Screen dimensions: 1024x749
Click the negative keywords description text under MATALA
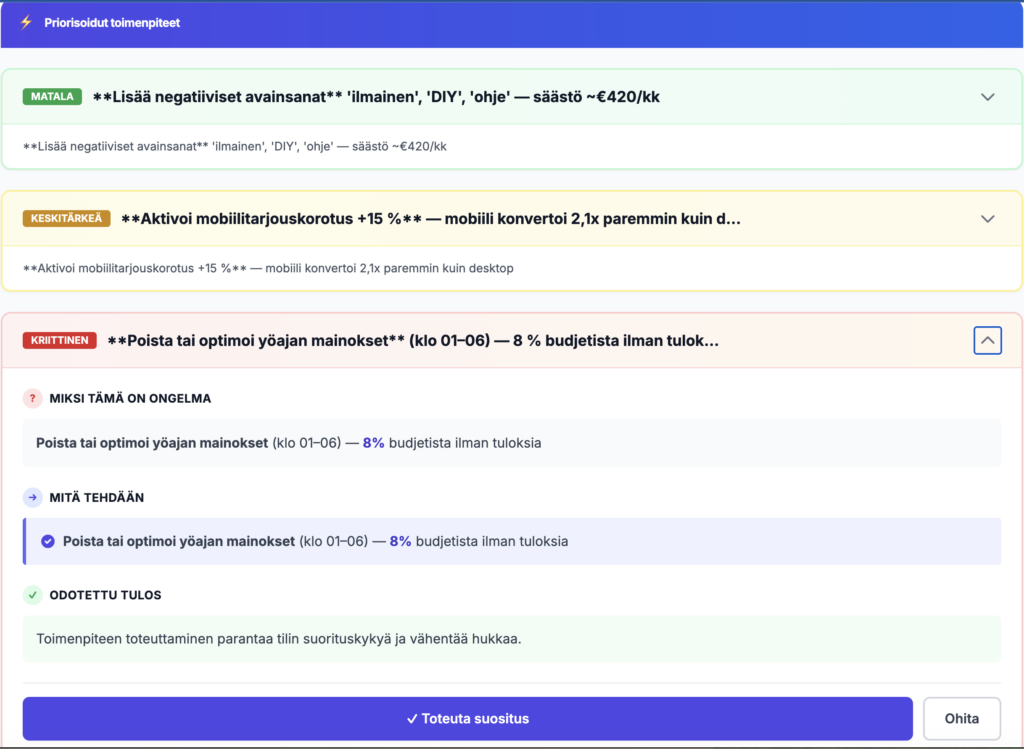234,146
